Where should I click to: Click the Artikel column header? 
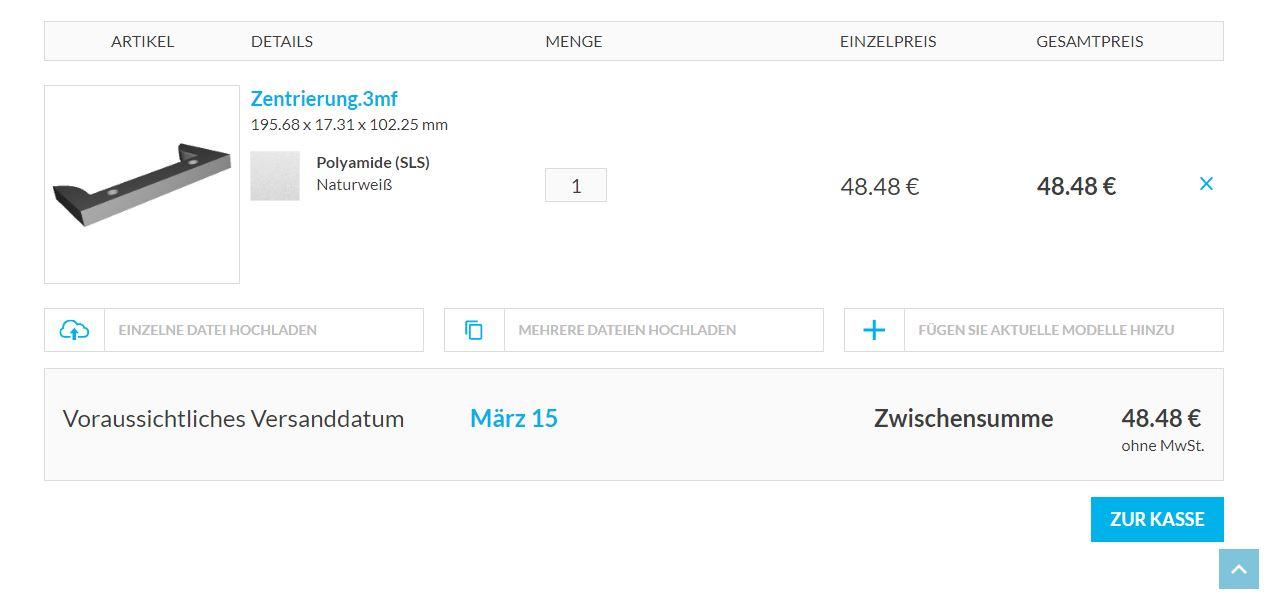click(142, 41)
